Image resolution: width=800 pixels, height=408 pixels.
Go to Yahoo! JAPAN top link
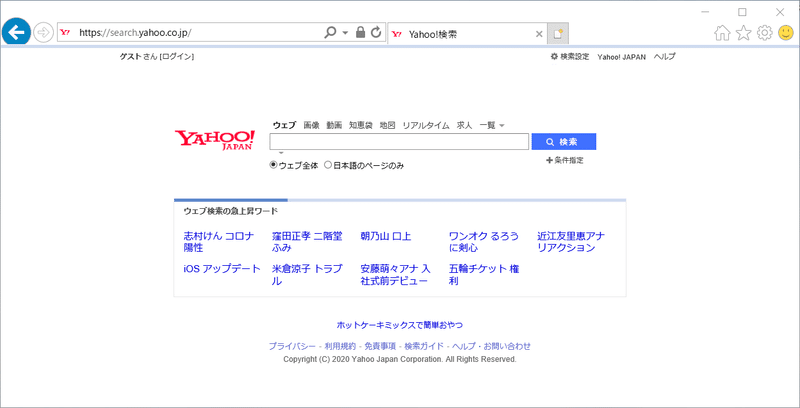621,57
